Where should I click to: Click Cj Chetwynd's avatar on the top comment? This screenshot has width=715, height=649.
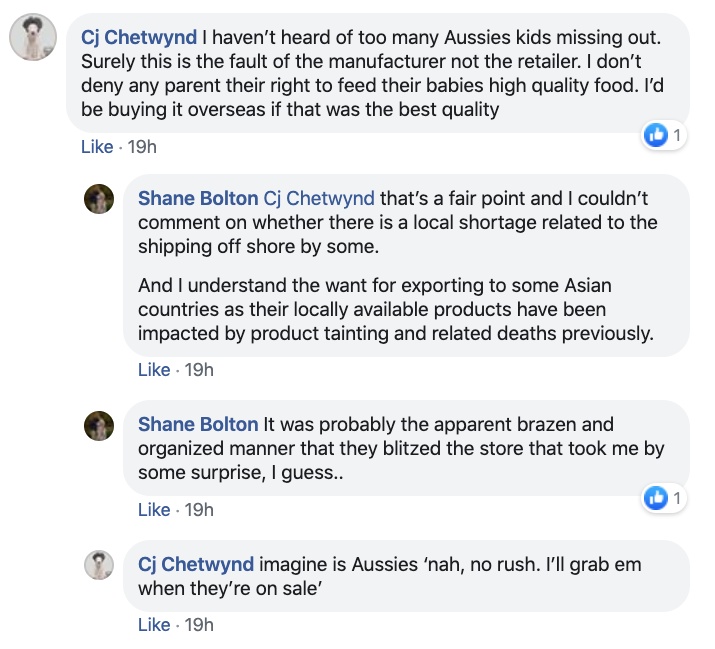point(32,39)
